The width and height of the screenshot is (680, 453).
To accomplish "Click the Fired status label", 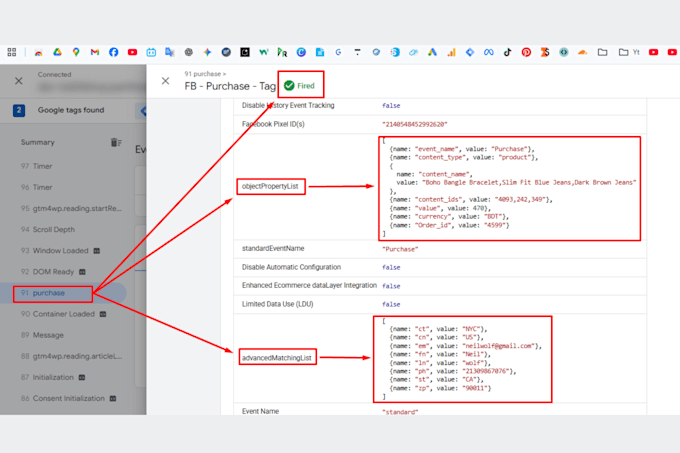I will tap(305, 86).
